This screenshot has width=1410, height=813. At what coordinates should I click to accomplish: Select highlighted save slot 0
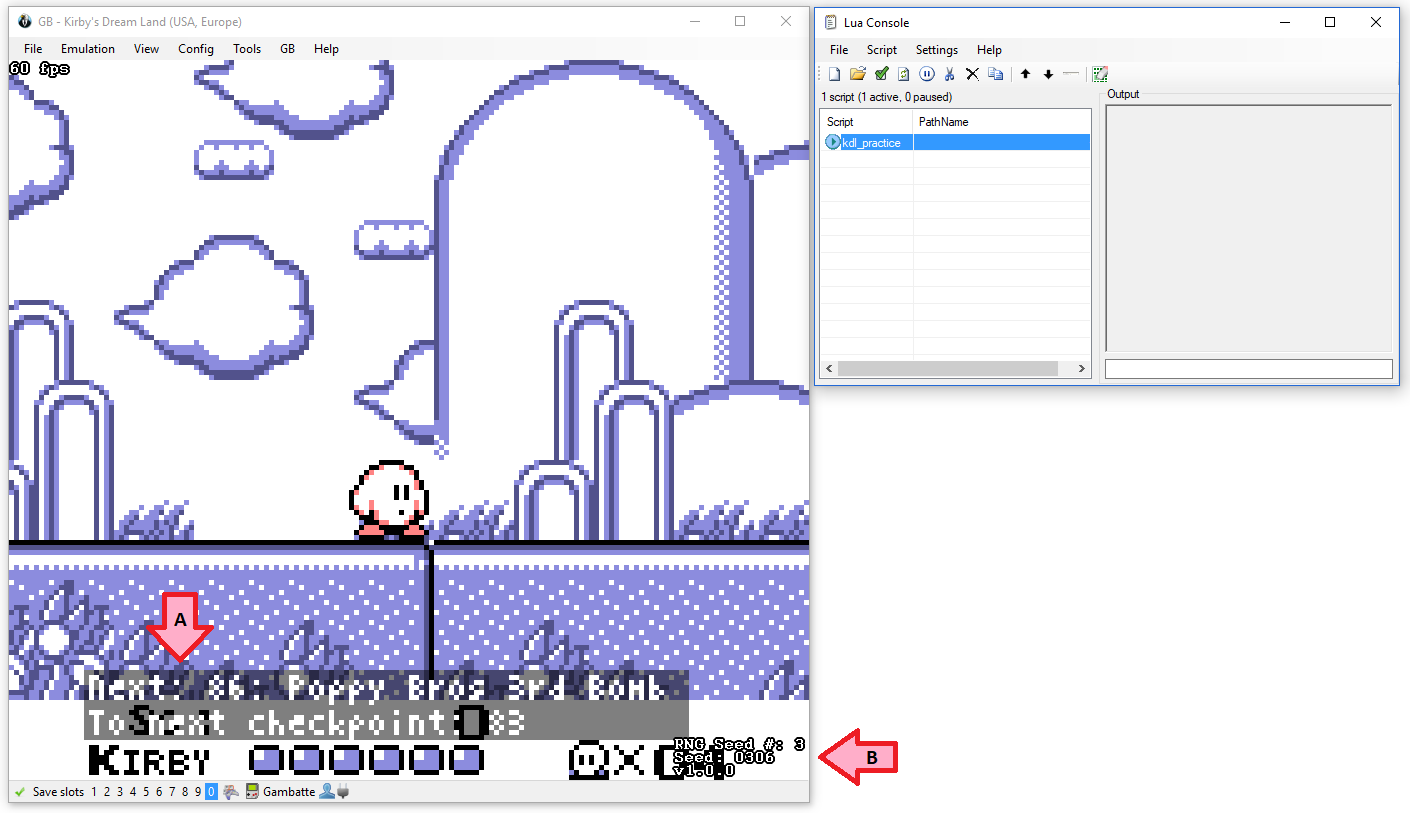pos(211,792)
